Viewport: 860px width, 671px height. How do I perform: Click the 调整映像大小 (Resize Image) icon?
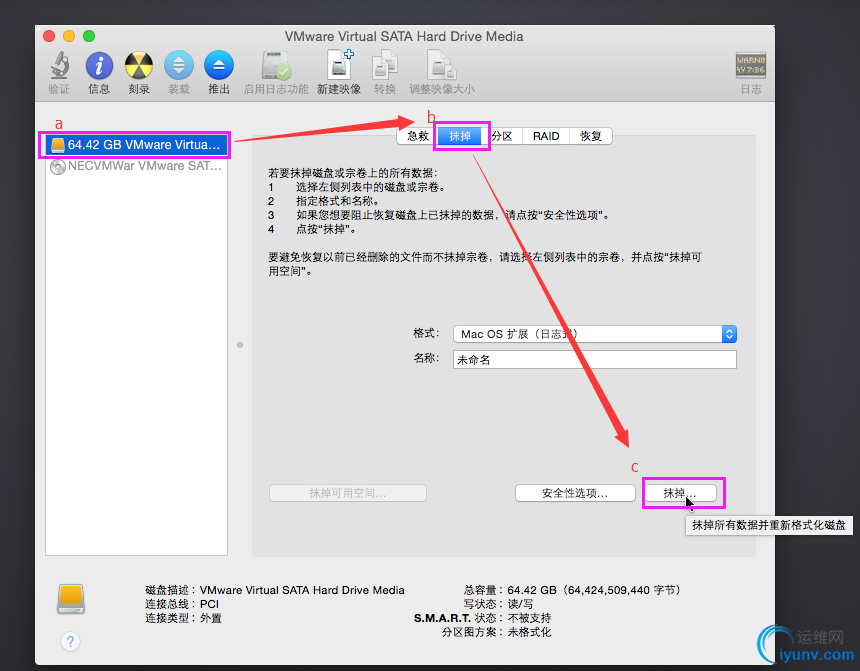click(x=442, y=66)
